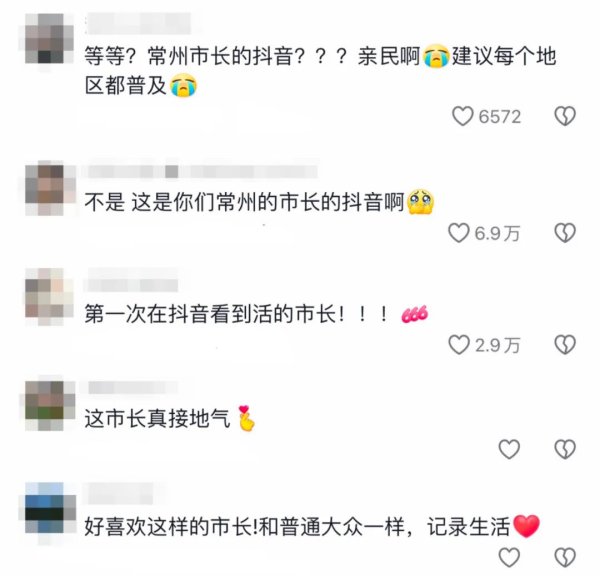Like the 这市长真接地气 comment
Image resolution: width=600 pixels, height=576 pixels.
point(509,449)
